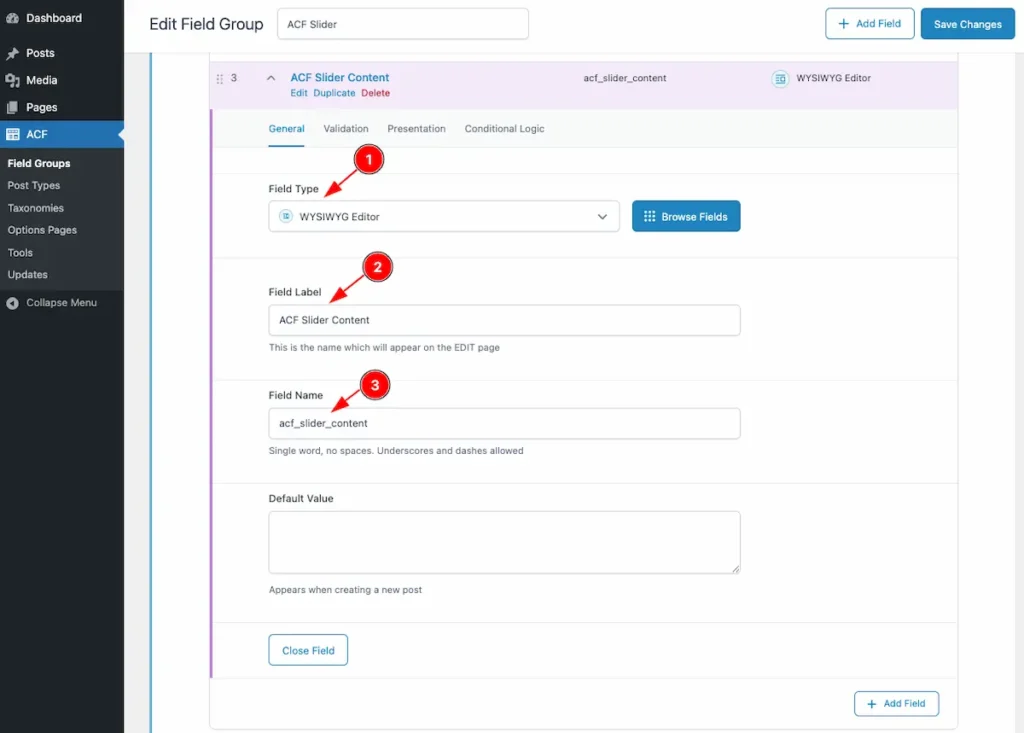The image size is (1024, 733).
Task: Delete the ACF Slider Content field
Action: 375,93
